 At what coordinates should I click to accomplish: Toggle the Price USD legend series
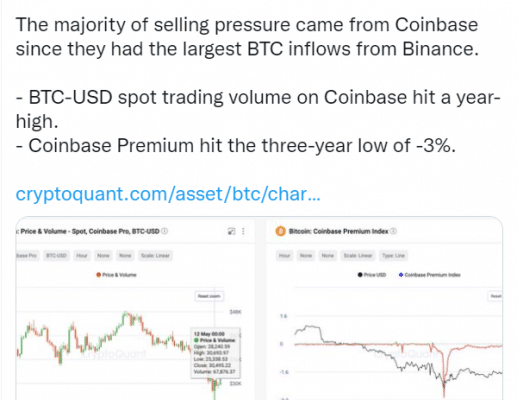371,275
